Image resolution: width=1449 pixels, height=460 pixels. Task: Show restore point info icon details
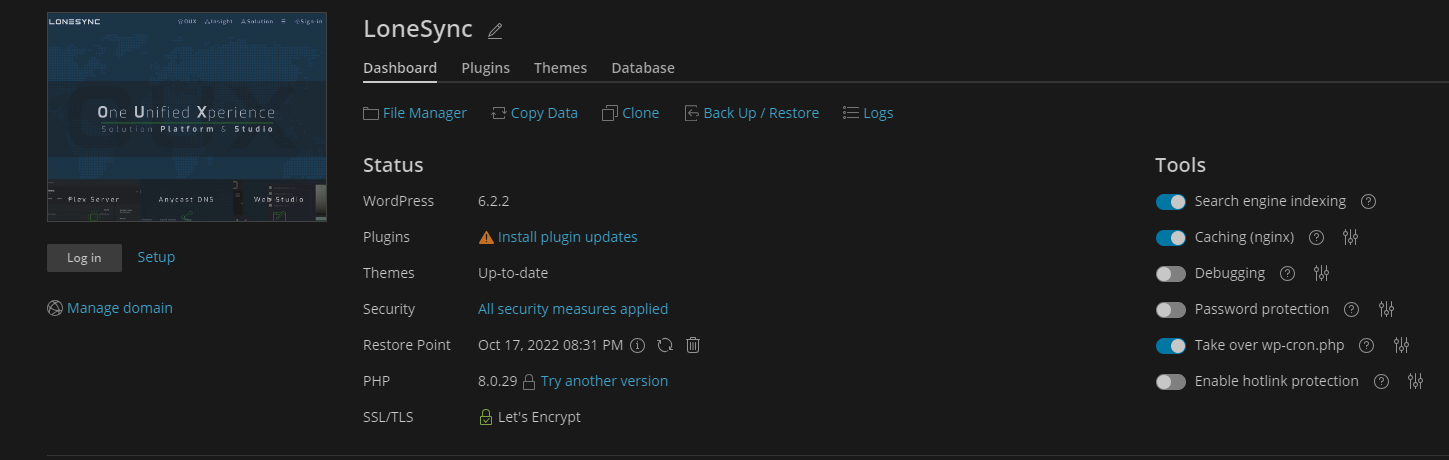click(x=638, y=345)
